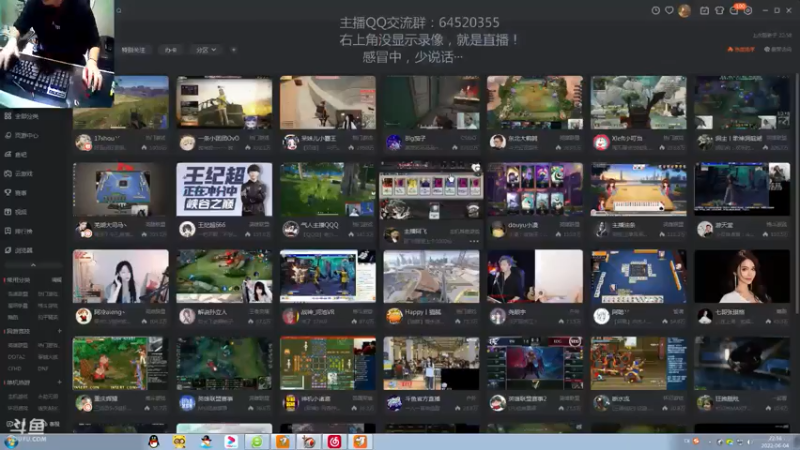Open 17shou's stream thumbnail
800x450 pixels.
(120, 103)
